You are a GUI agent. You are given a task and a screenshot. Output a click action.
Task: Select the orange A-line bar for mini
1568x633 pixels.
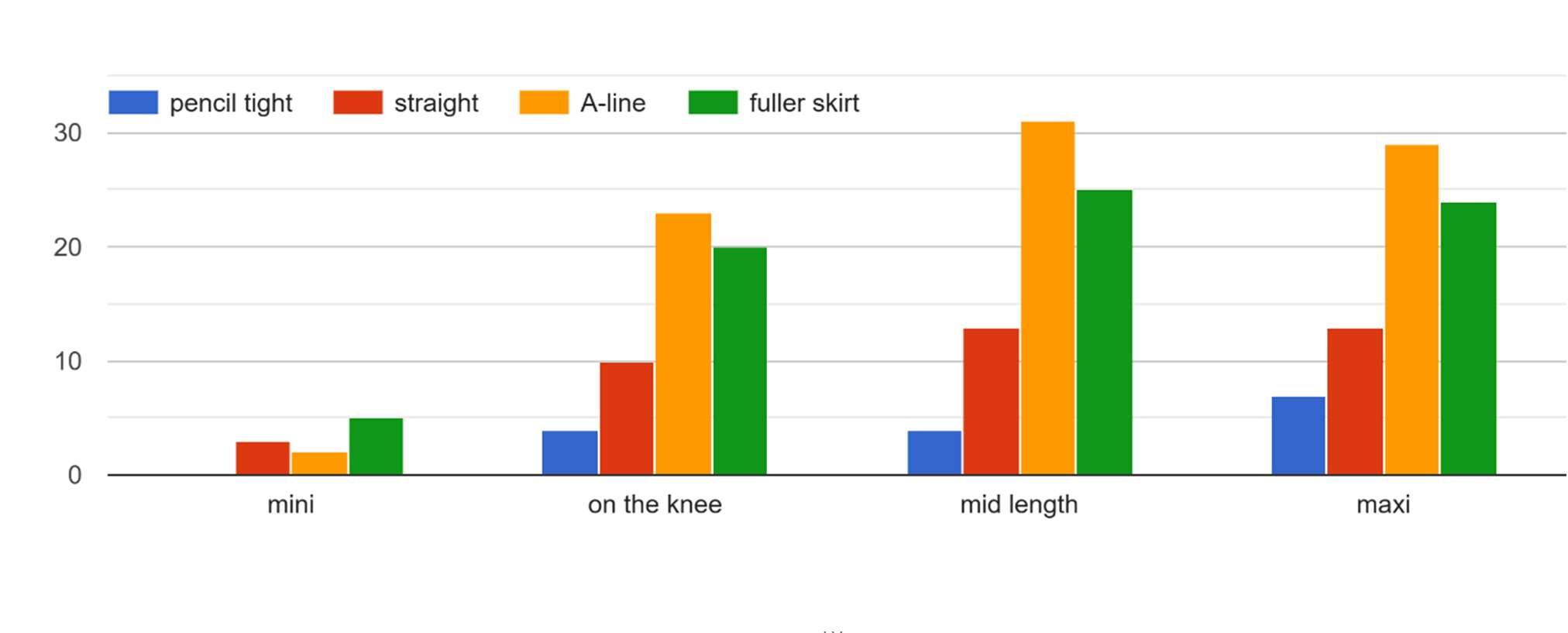[319, 463]
